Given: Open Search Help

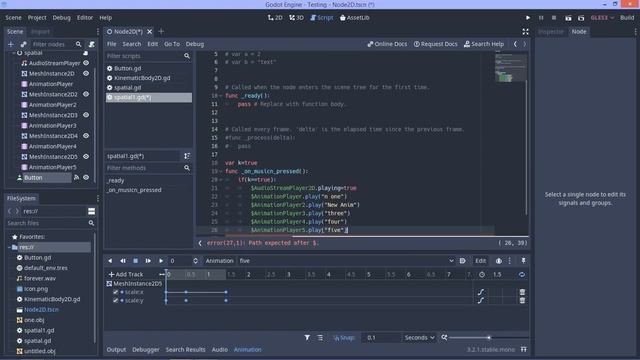Looking at the screenshot, I should point(484,44).
